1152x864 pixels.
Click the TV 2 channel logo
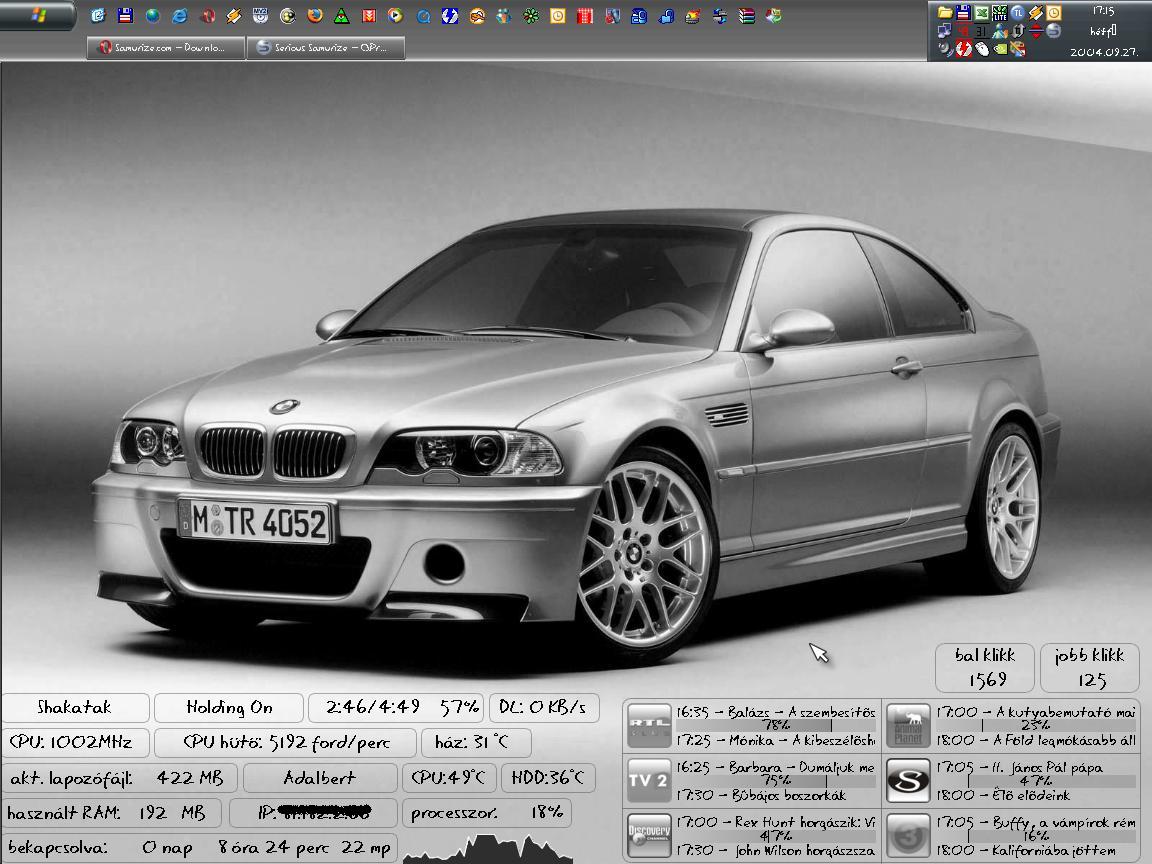point(649,780)
